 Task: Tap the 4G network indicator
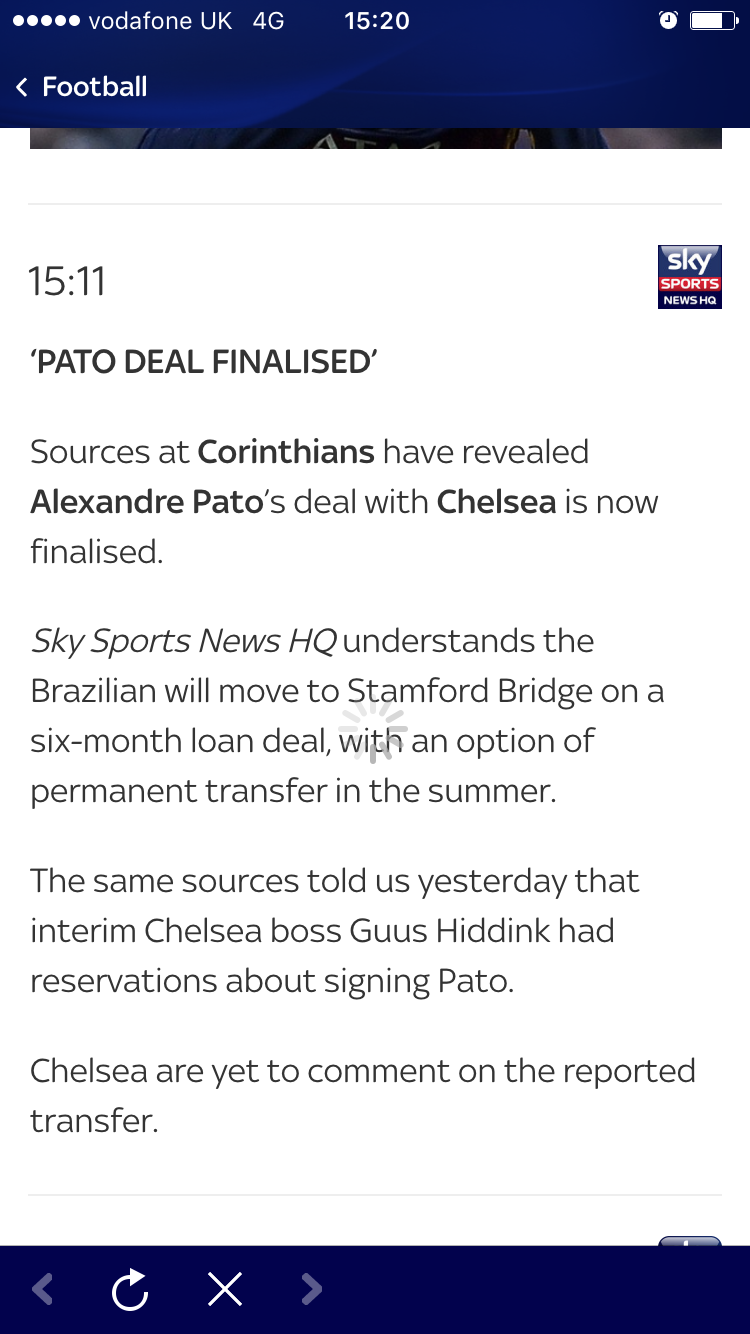point(269,21)
